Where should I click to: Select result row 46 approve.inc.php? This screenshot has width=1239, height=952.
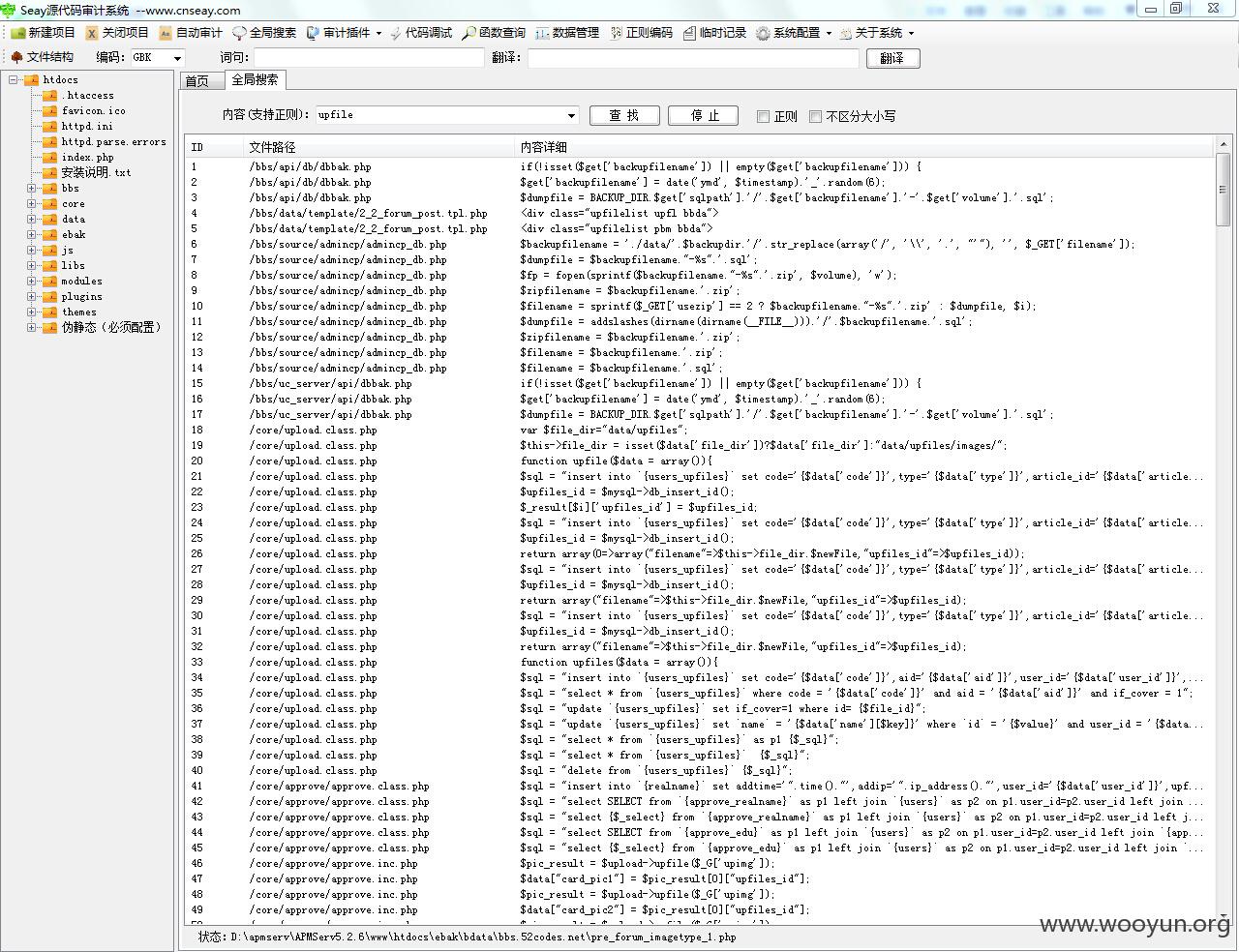(699, 863)
